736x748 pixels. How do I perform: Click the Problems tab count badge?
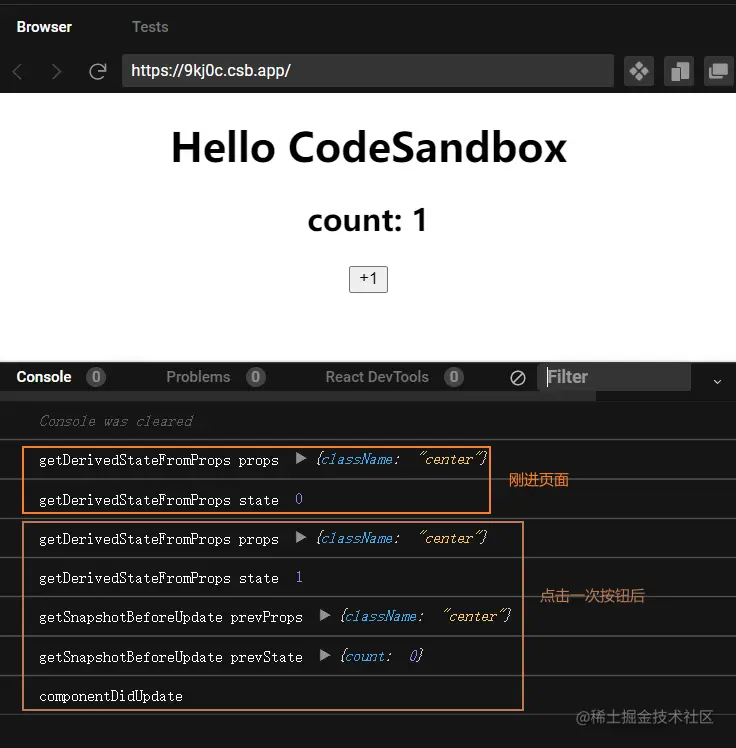tap(256, 377)
